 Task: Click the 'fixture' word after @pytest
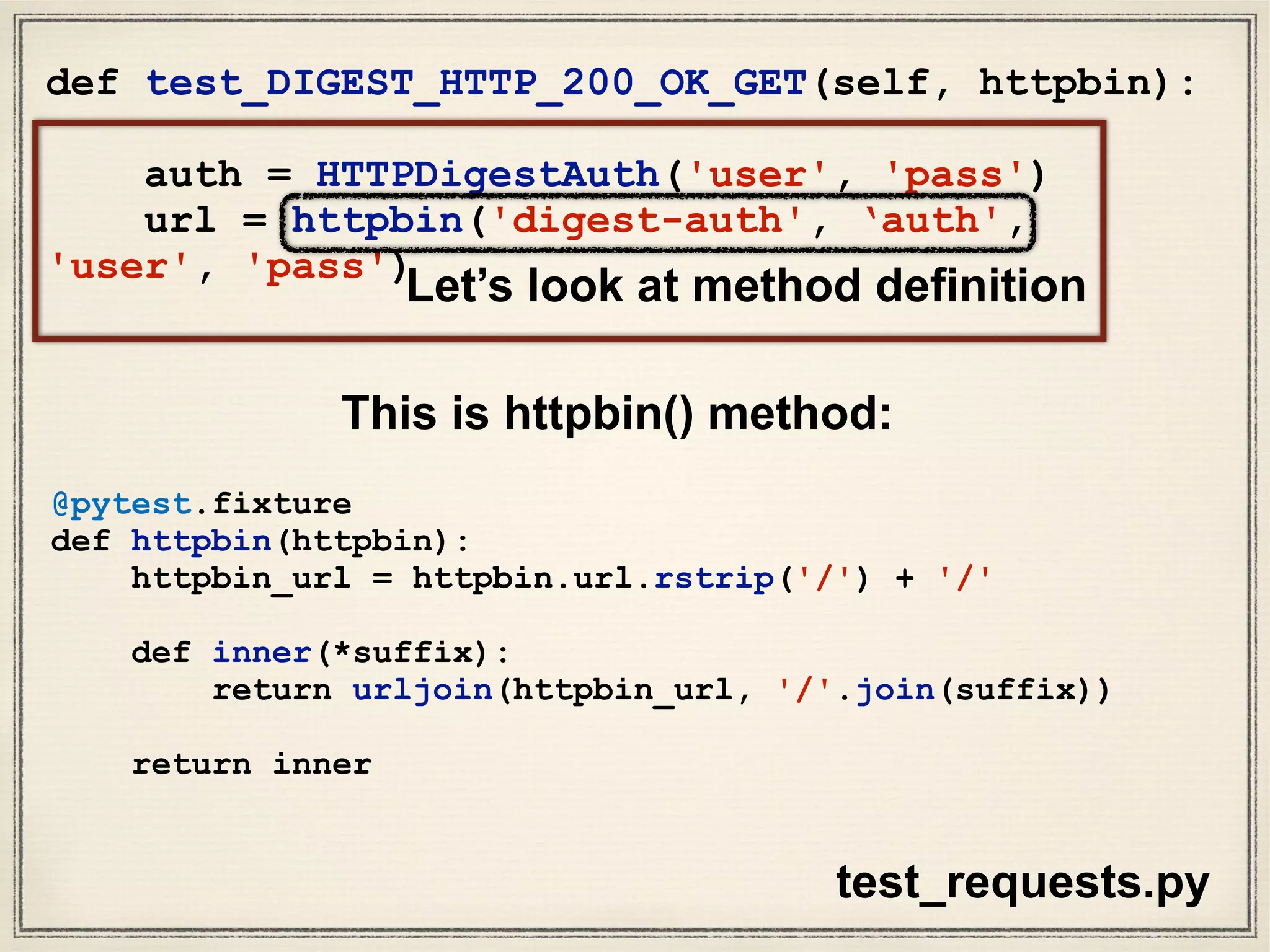[282, 504]
